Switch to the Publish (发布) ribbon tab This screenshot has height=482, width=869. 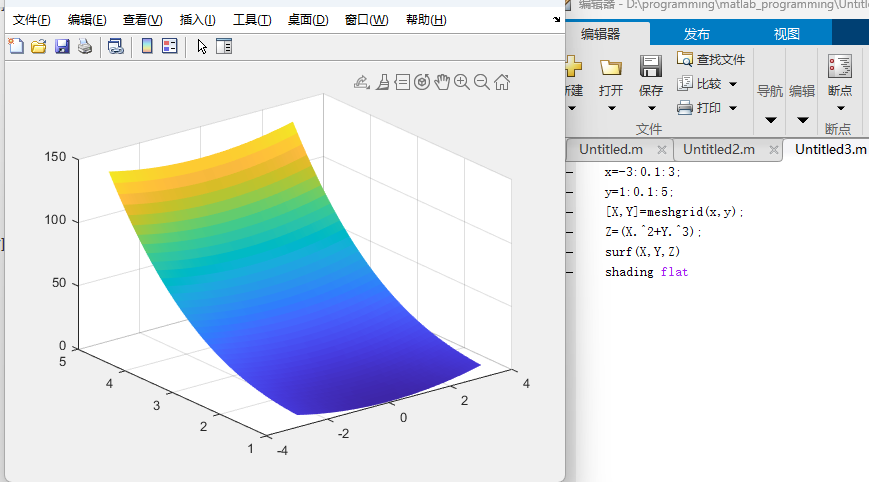coord(697,34)
